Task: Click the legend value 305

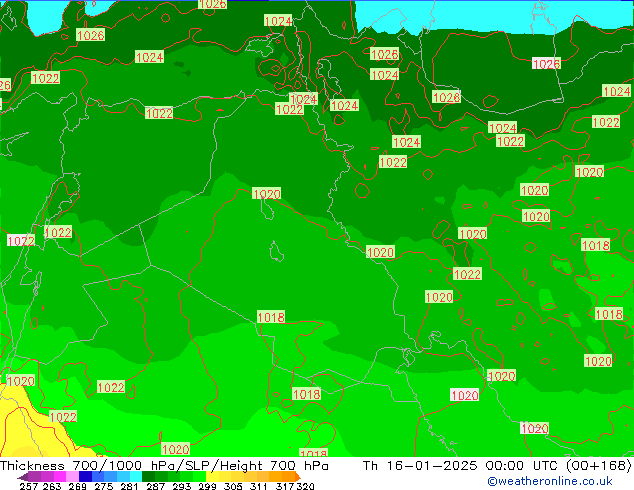Action: click(x=233, y=486)
